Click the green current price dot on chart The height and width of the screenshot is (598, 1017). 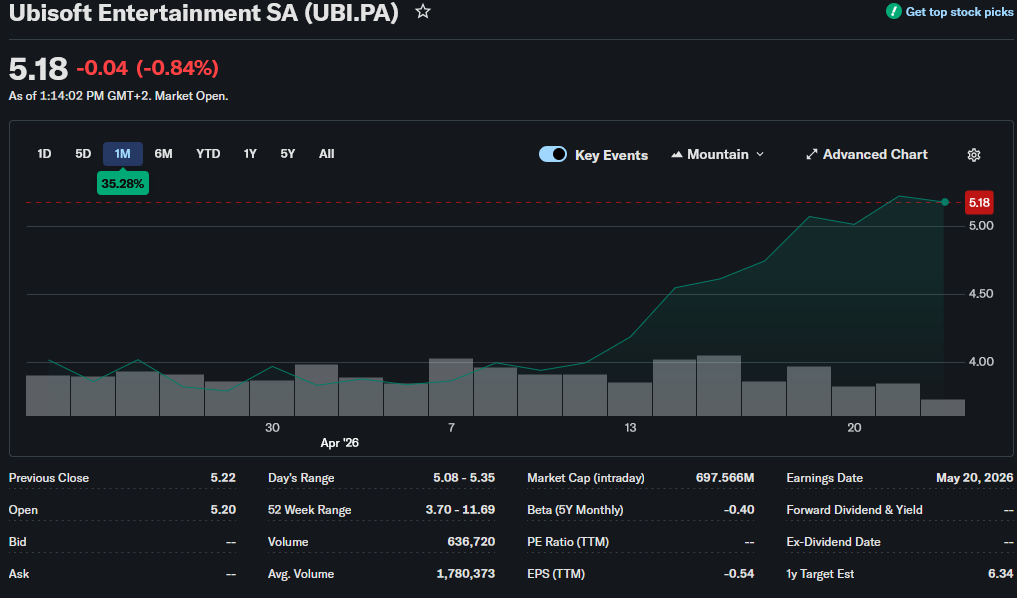click(945, 202)
